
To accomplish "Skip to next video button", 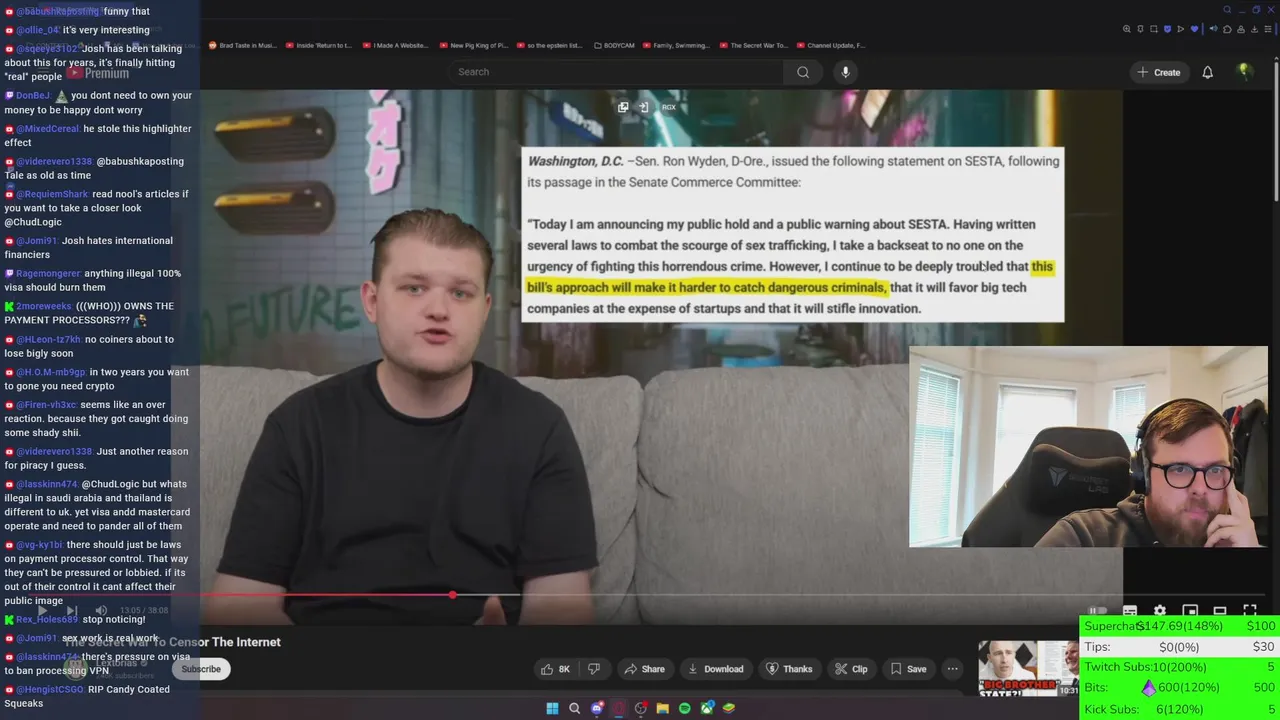I will click(71, 610).
